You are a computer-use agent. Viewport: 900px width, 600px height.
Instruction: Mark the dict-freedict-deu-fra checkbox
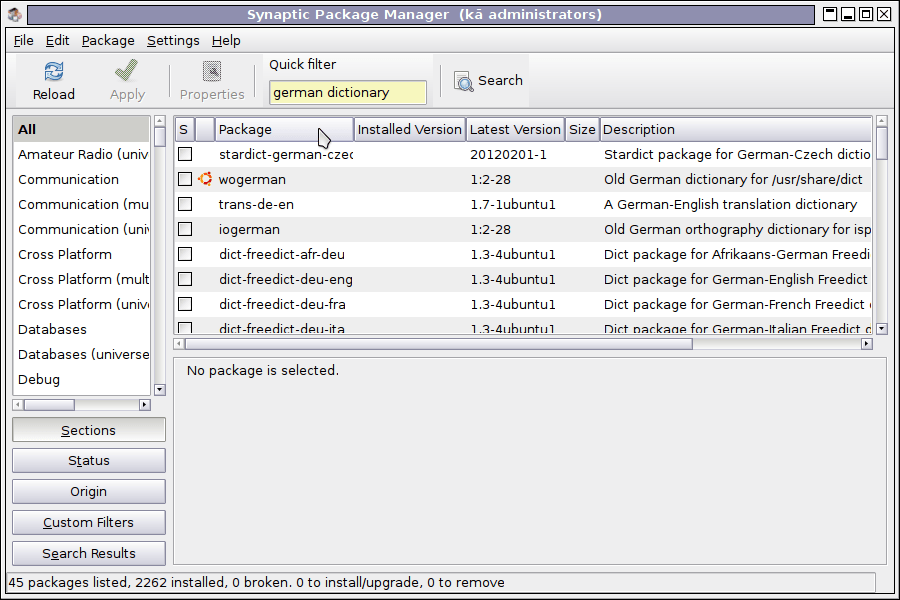[185, 304]
